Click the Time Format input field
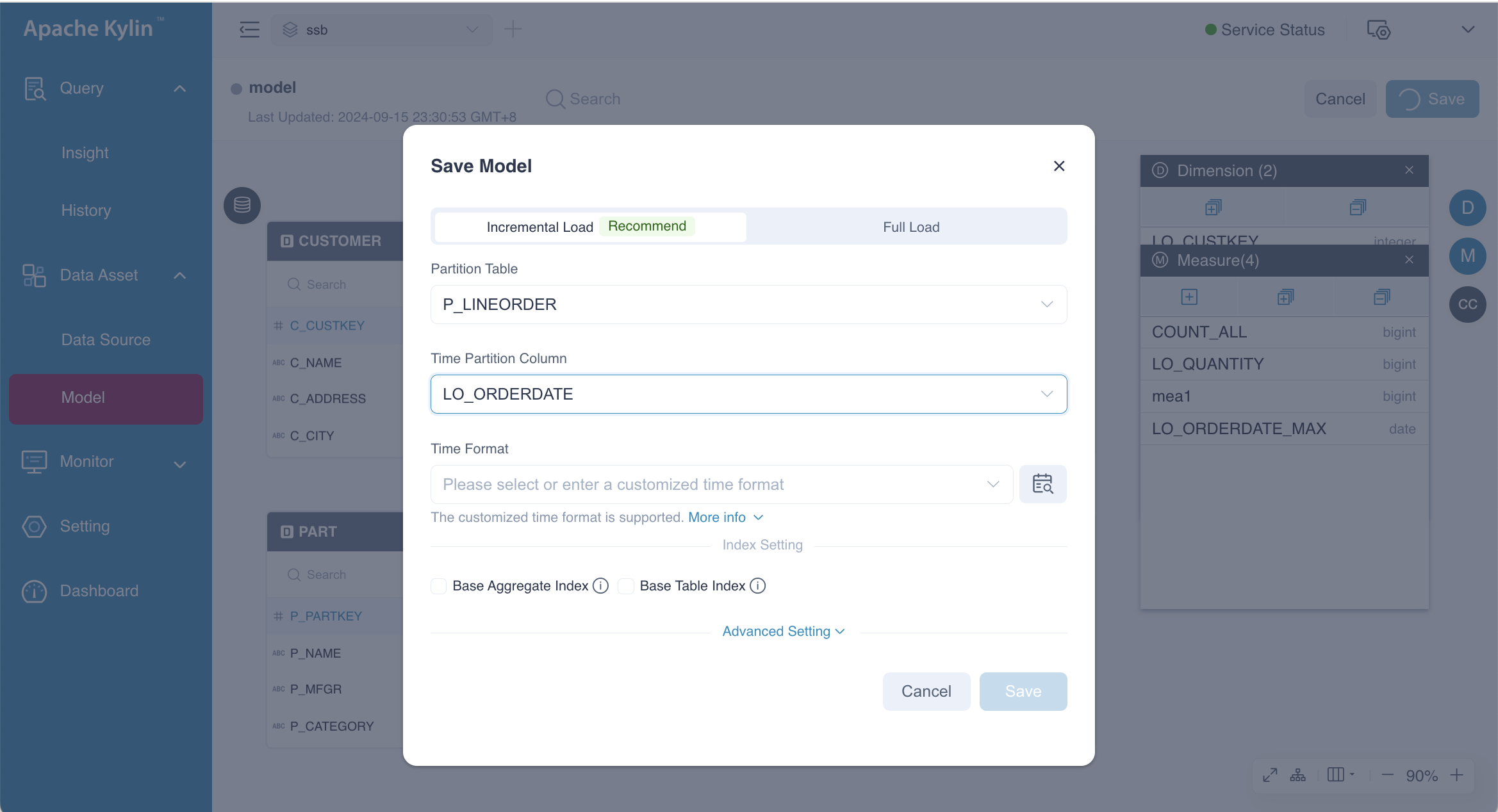The width and height of the screenshot is (1498, 812). pyautogui.click(x=711, y=484)
